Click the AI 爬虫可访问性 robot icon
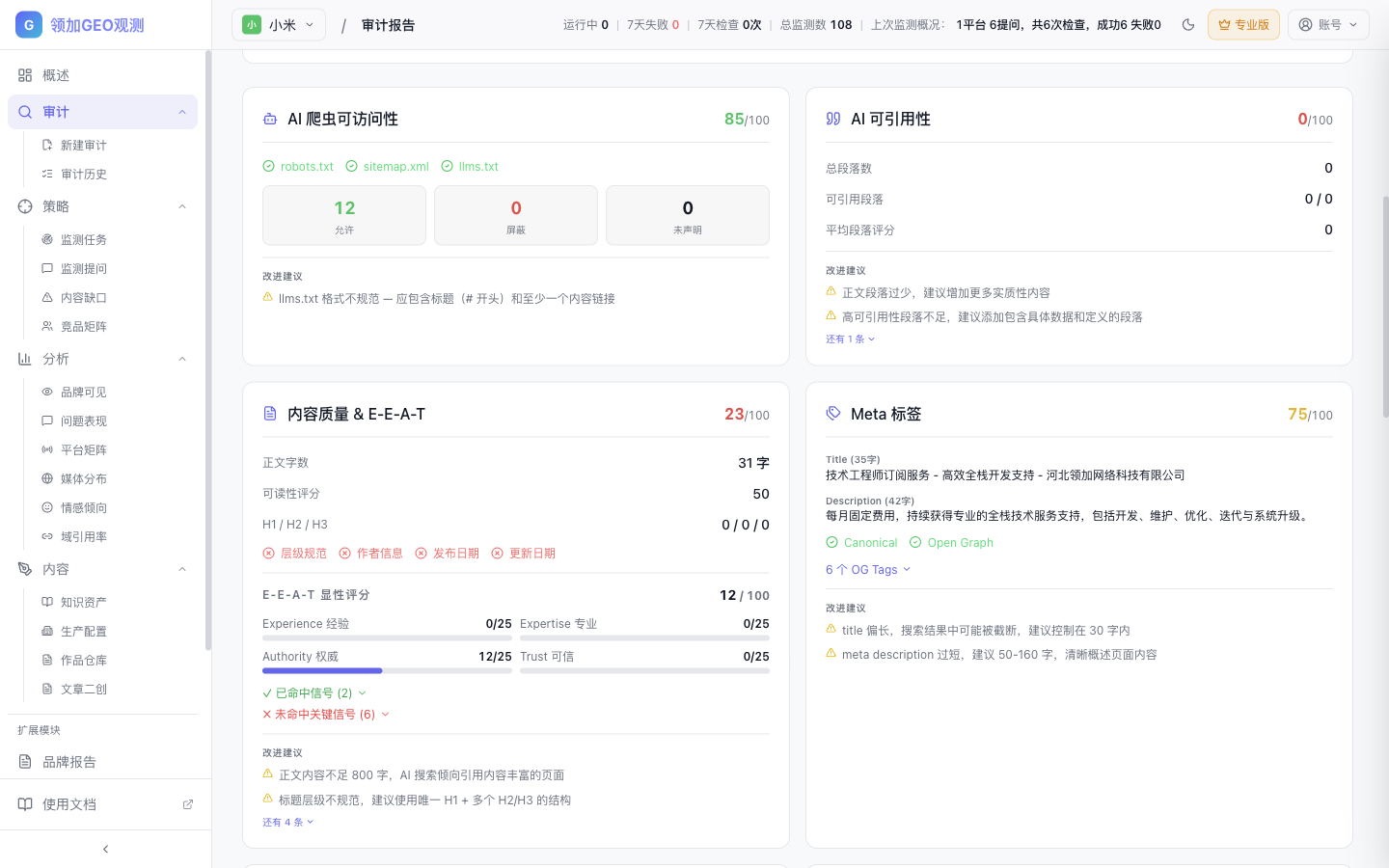The image size is (1389, 868). (270, 119)
